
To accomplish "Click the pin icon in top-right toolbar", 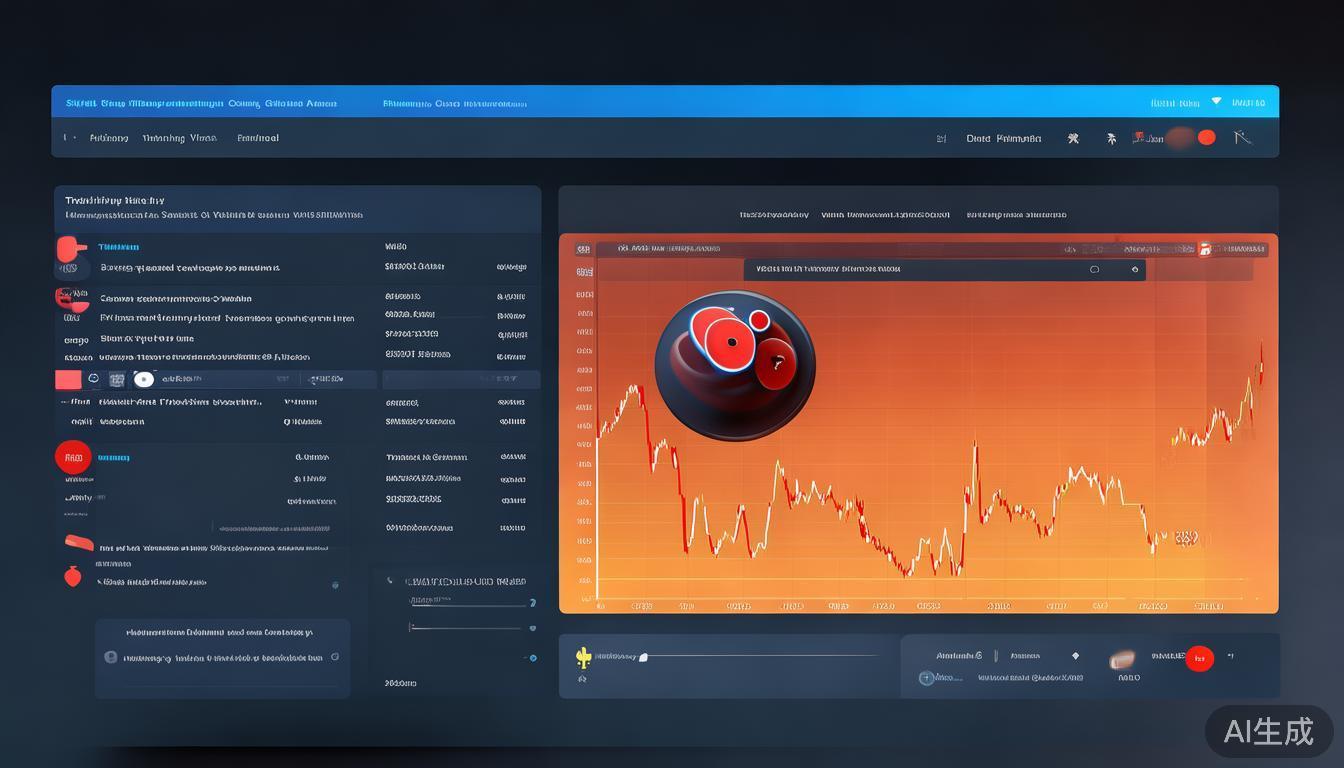I will tap(1111, 139).
